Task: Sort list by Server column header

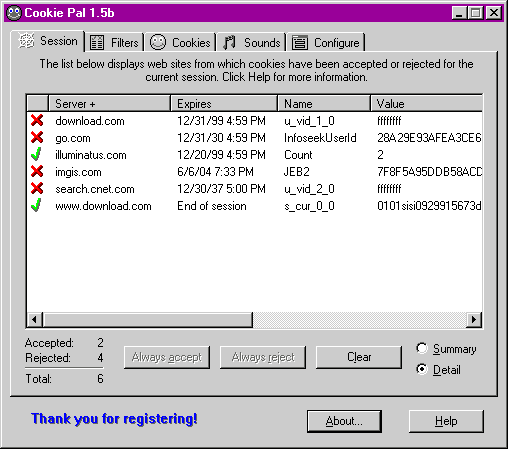Action: pos(110,103)
